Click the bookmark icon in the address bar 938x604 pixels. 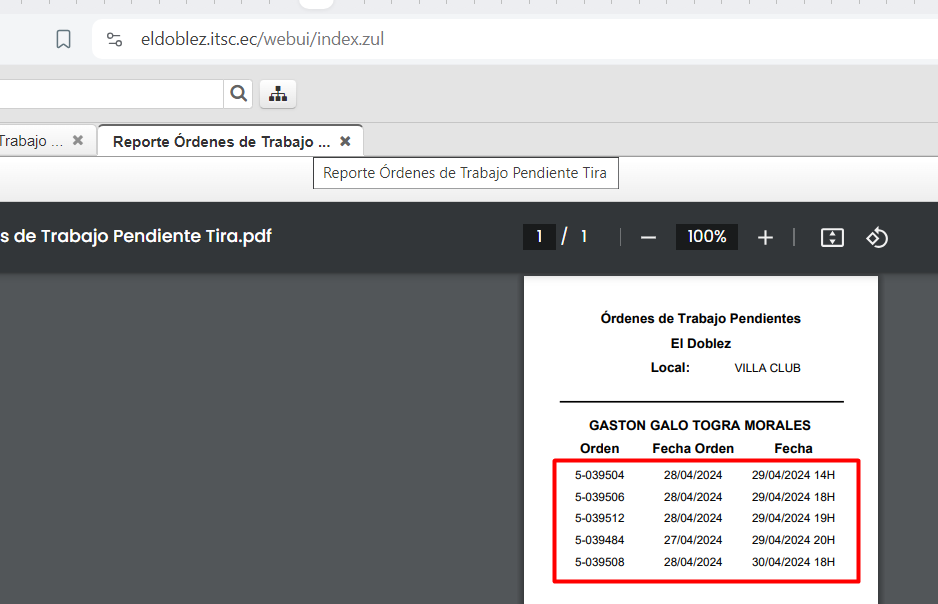(x=63, y=40)
